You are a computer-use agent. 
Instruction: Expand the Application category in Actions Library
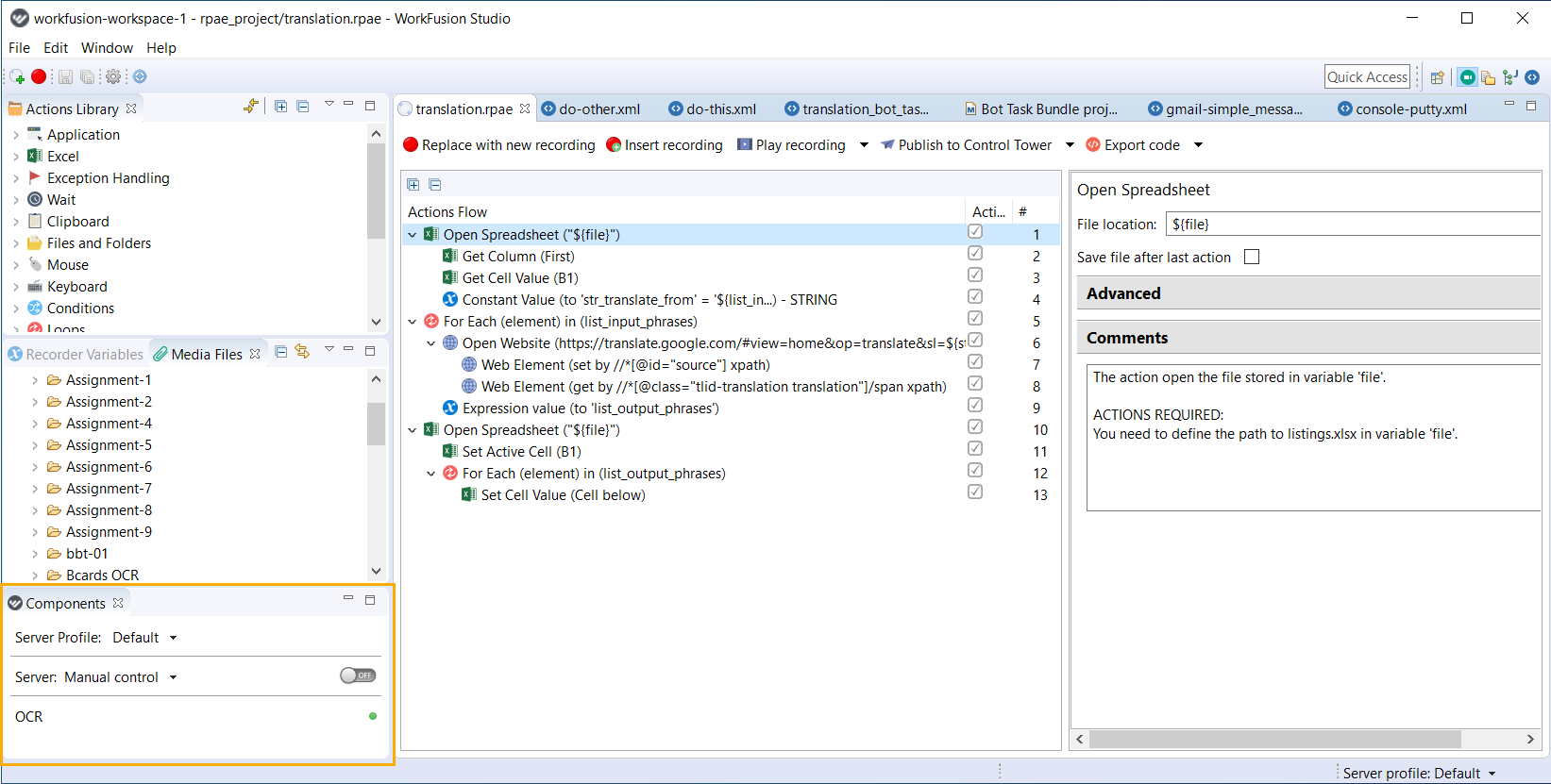[16, 135]
